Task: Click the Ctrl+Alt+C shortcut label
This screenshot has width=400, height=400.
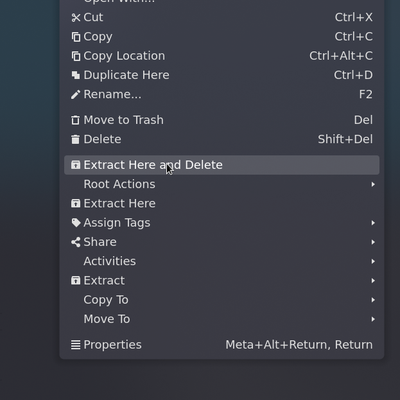Action: point(341,56)
